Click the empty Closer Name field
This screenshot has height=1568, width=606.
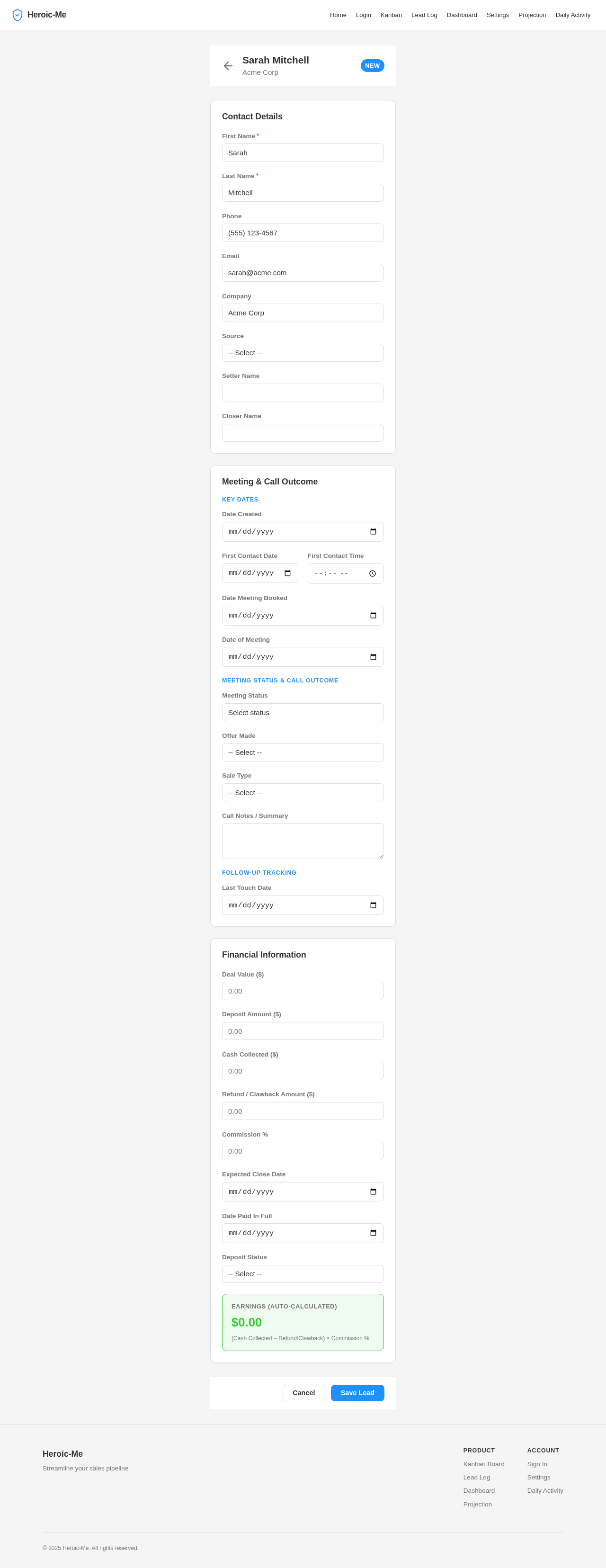303,433
